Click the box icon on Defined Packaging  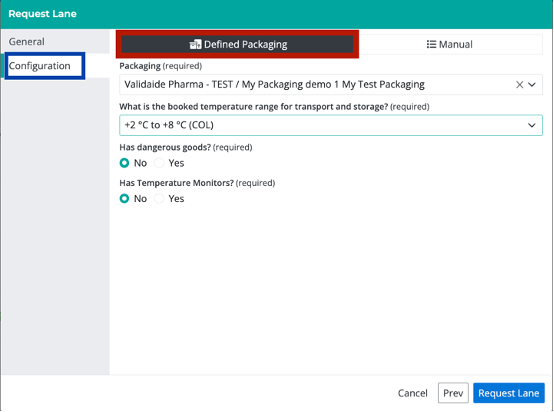coord(195,45)
